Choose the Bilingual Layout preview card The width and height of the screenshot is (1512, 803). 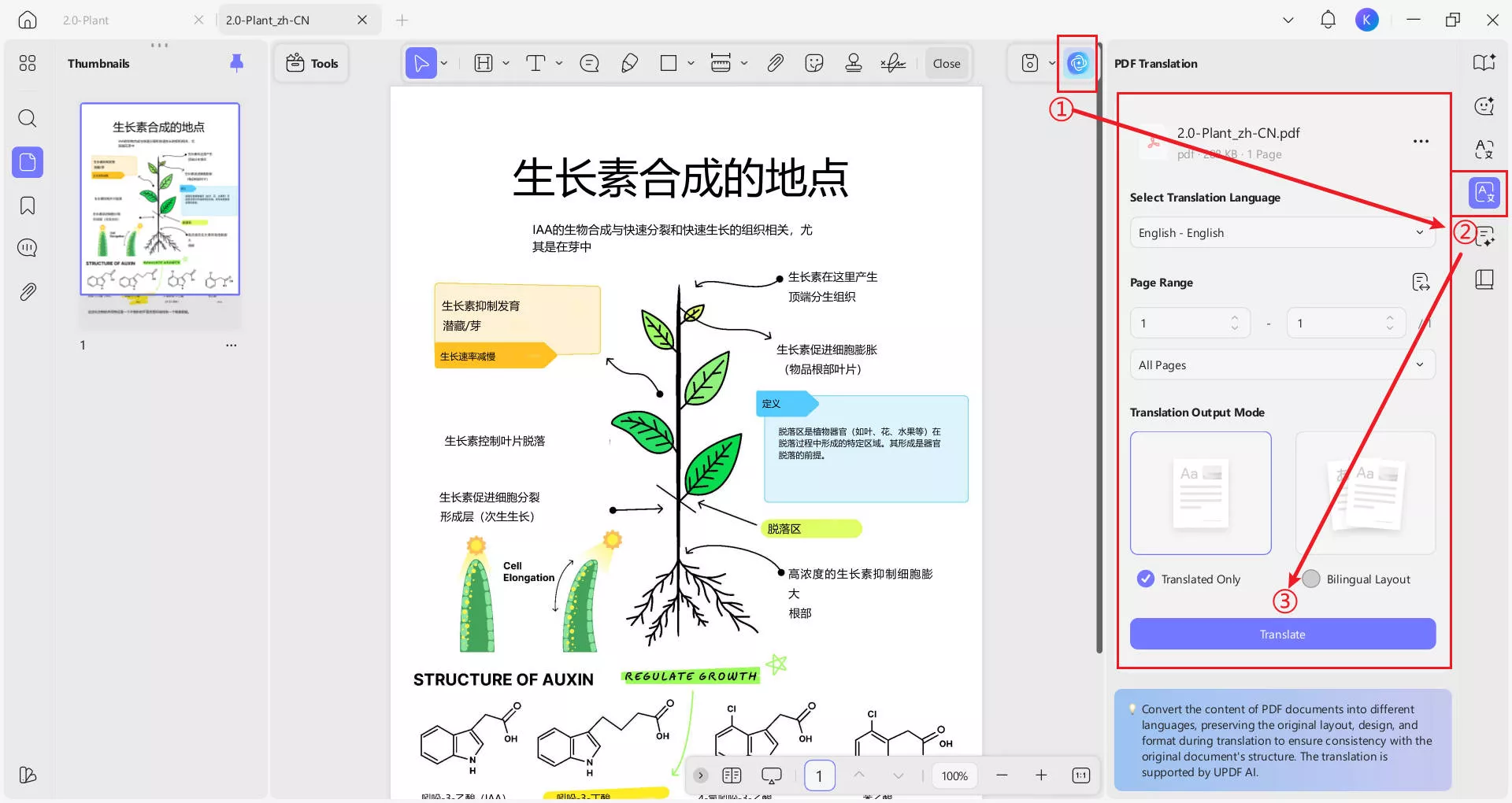tap(1366, 493)
